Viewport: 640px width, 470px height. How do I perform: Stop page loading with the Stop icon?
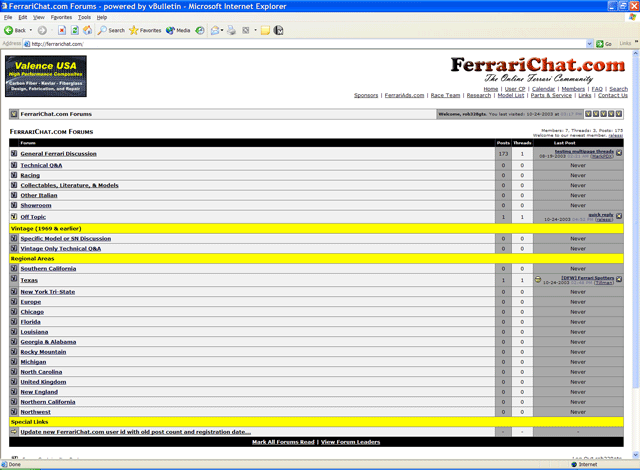[62, 31]
